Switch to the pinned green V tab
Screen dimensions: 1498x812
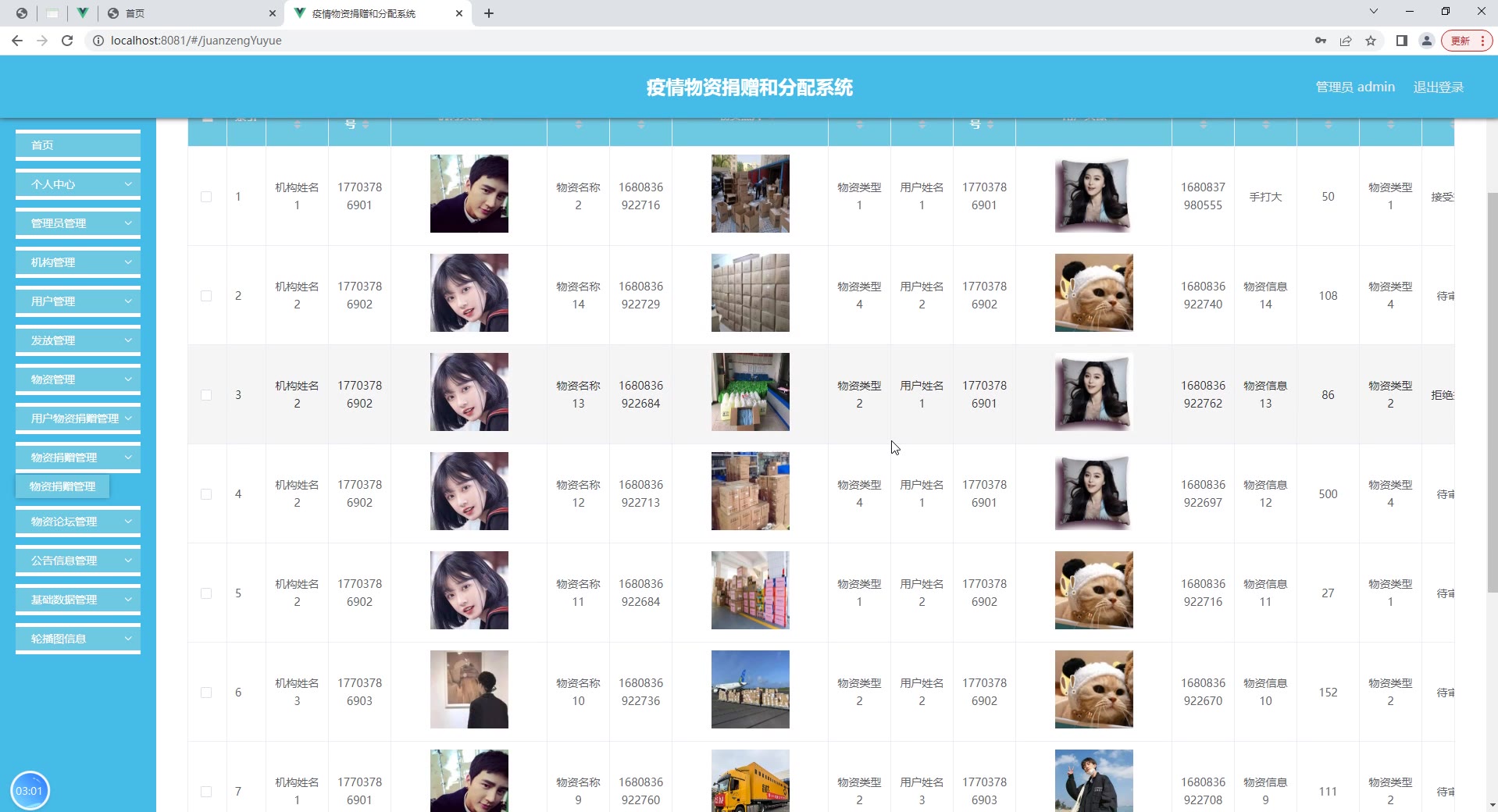point(82,13)
